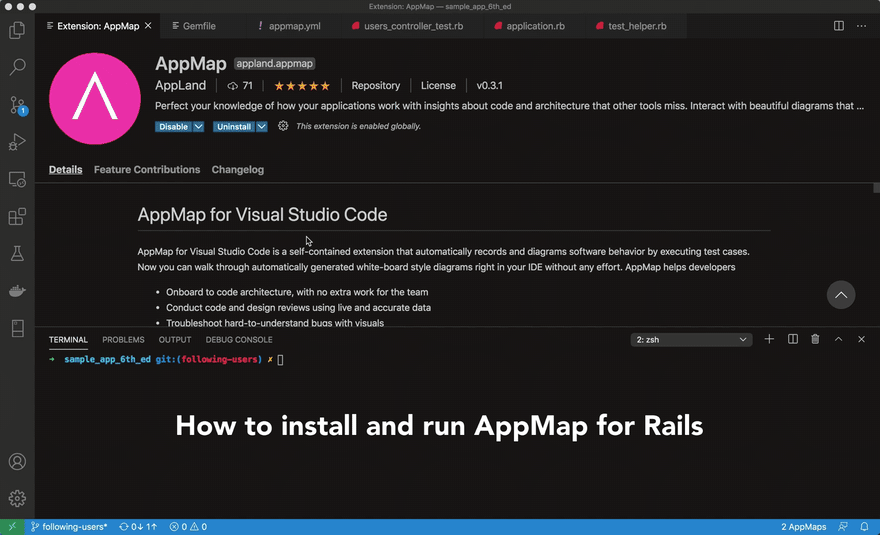Open Source Control view with badge 1
This screenshot has height=535, width=880.
pyautogui.click(x=17, y=104)
